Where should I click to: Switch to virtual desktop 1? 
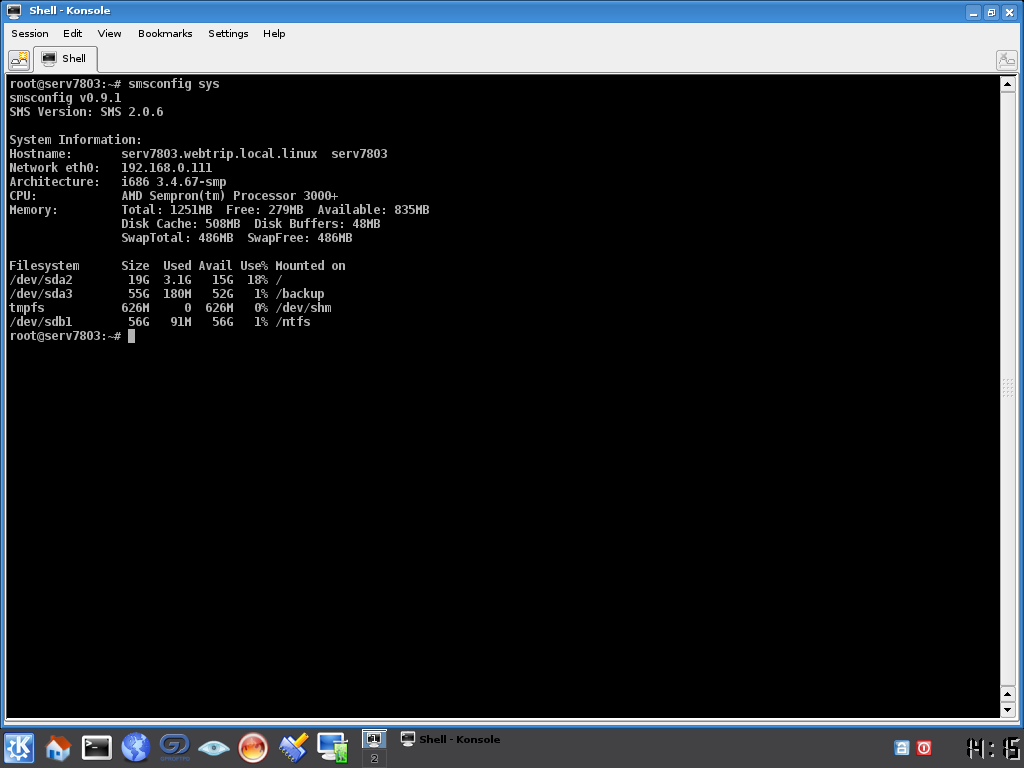(374, 739)
